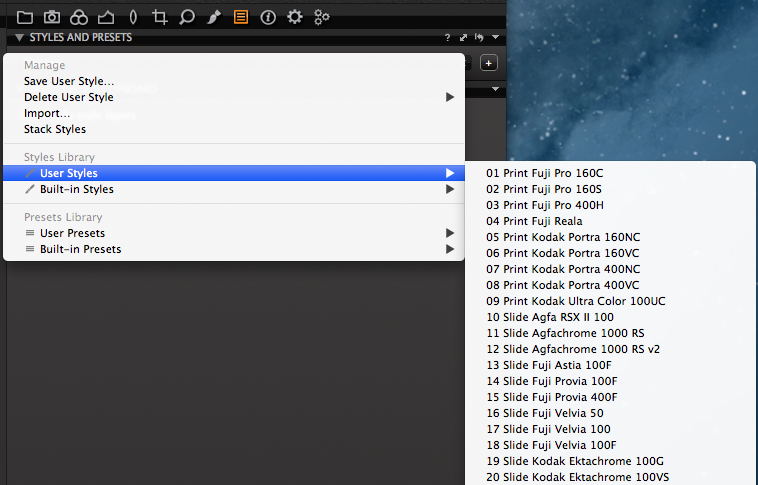
Task: Select Stack Styles menu item
Action: pyautogui.click(x=234, y=129)
